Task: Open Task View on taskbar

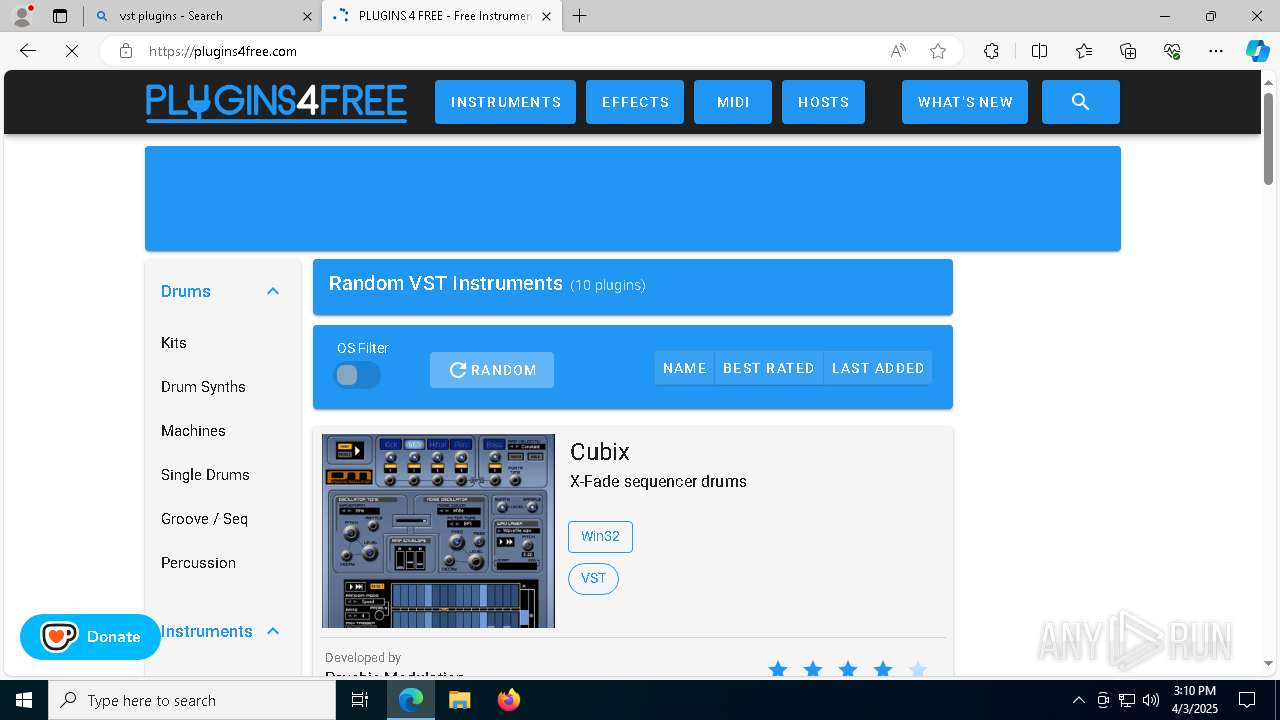Action: 360,700
